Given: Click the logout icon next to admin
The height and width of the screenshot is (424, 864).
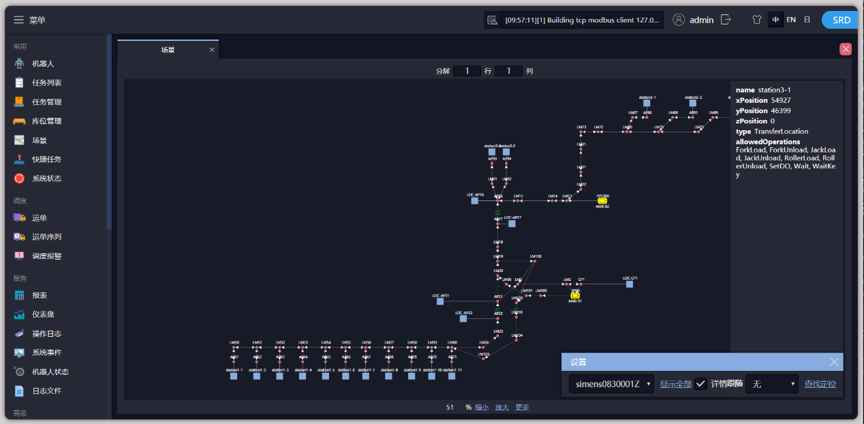Looking at the screenshot, I should [x=726, y=20].
